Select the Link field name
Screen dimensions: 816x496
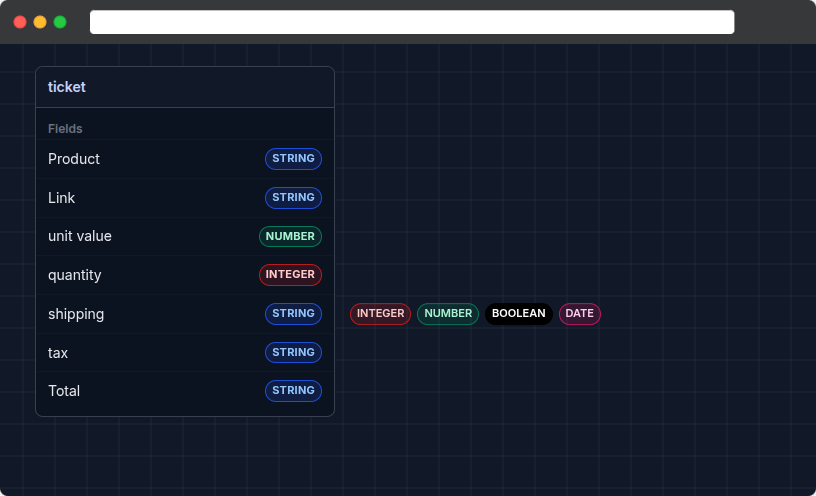(x=61, y=198)
